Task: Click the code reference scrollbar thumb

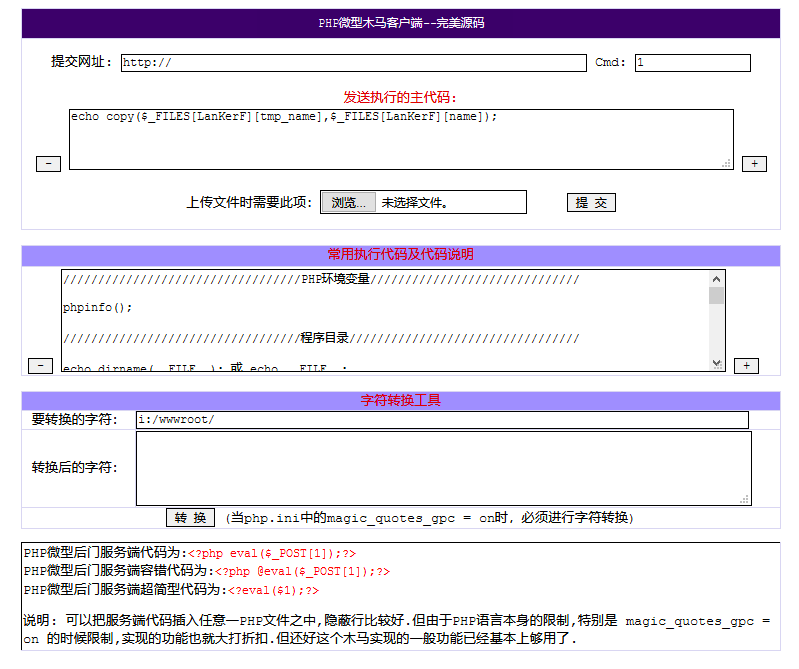Action: (x=716, y=296)
